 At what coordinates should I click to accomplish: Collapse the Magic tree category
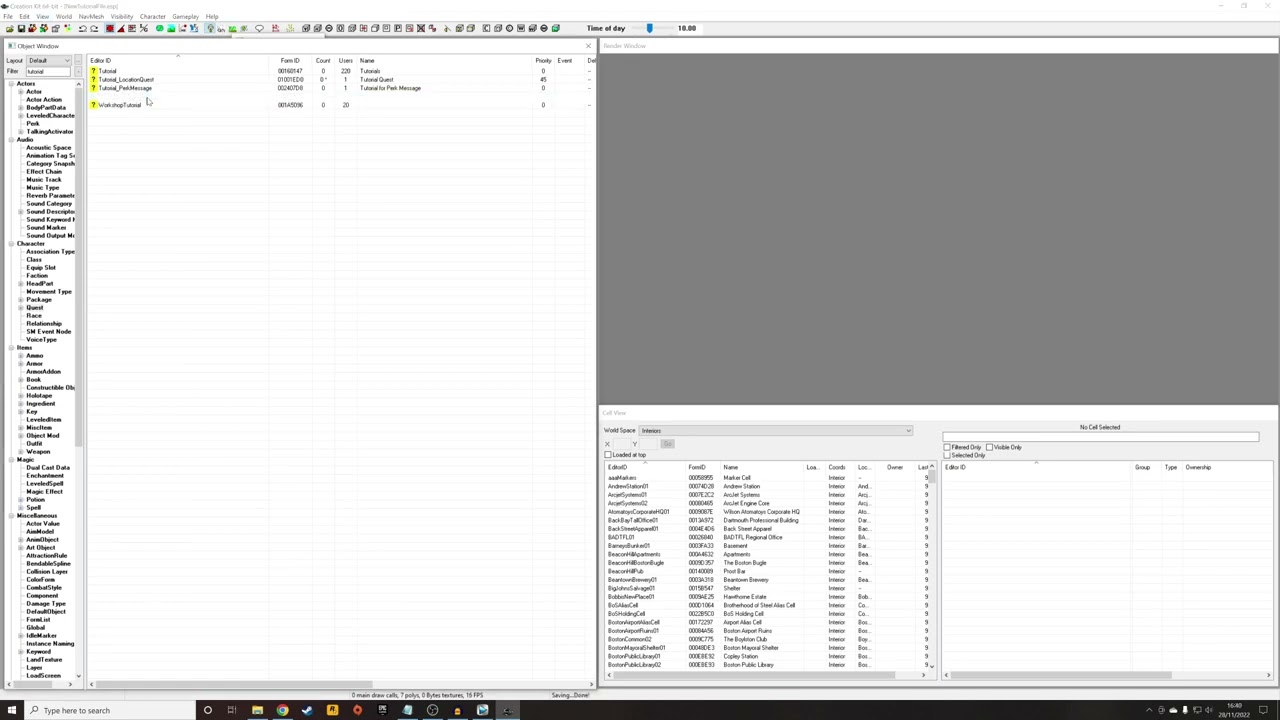pos(12,460)
